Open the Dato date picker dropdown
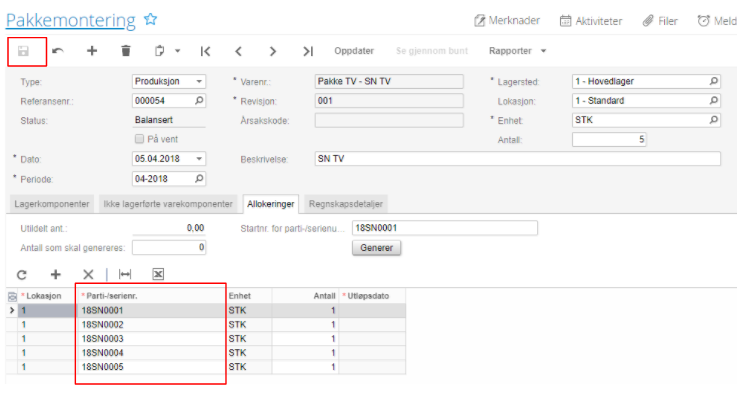 pyautogui.click(x=199, y=159)
